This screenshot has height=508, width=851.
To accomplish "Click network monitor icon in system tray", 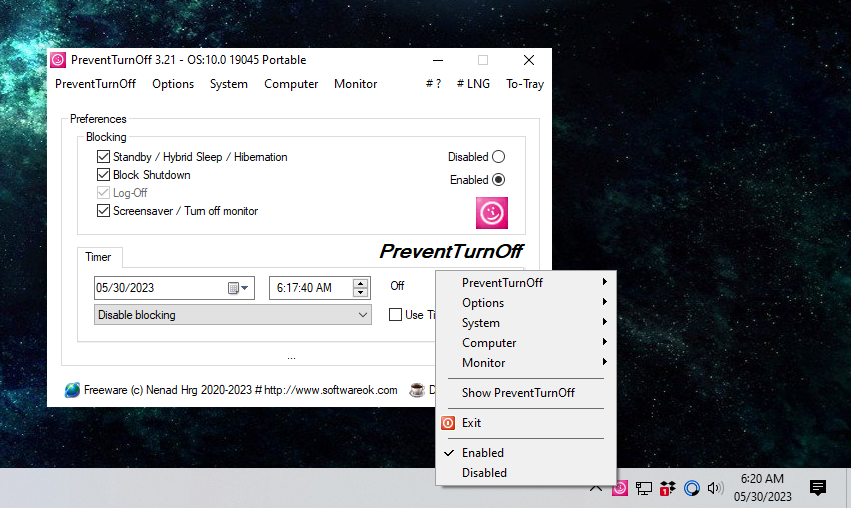I will click(644, 488).
